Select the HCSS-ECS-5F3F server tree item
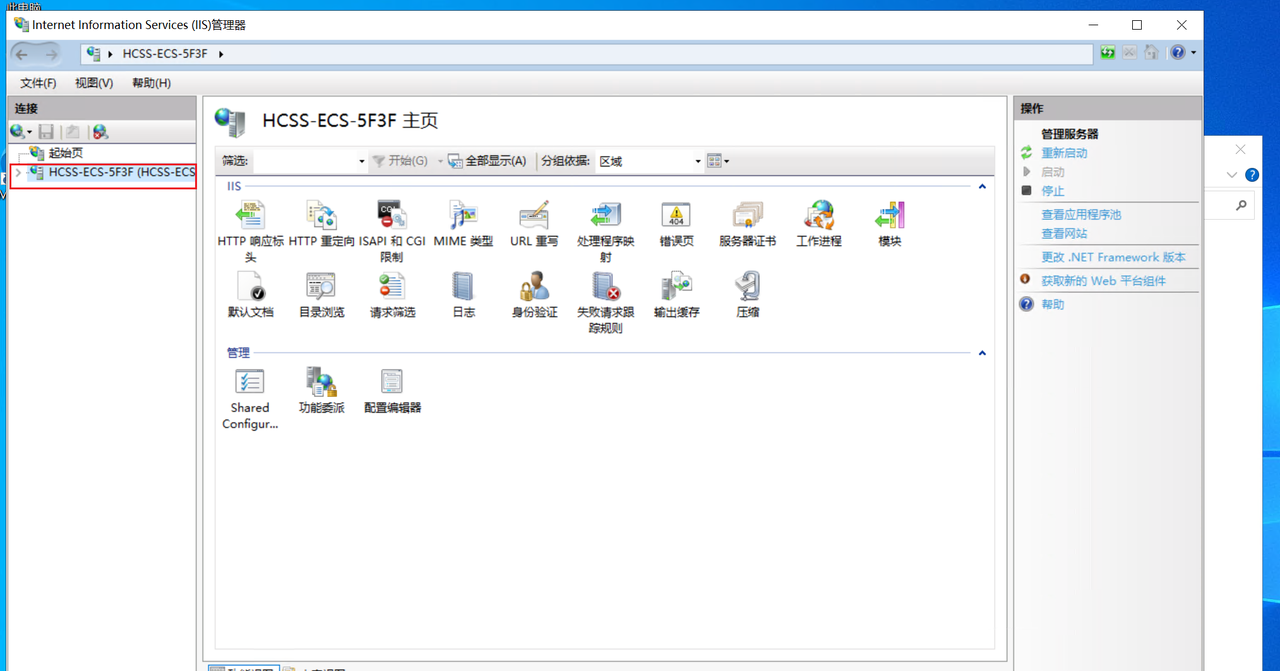Viewport: 1280px width, 671px height. click(122, 173)
